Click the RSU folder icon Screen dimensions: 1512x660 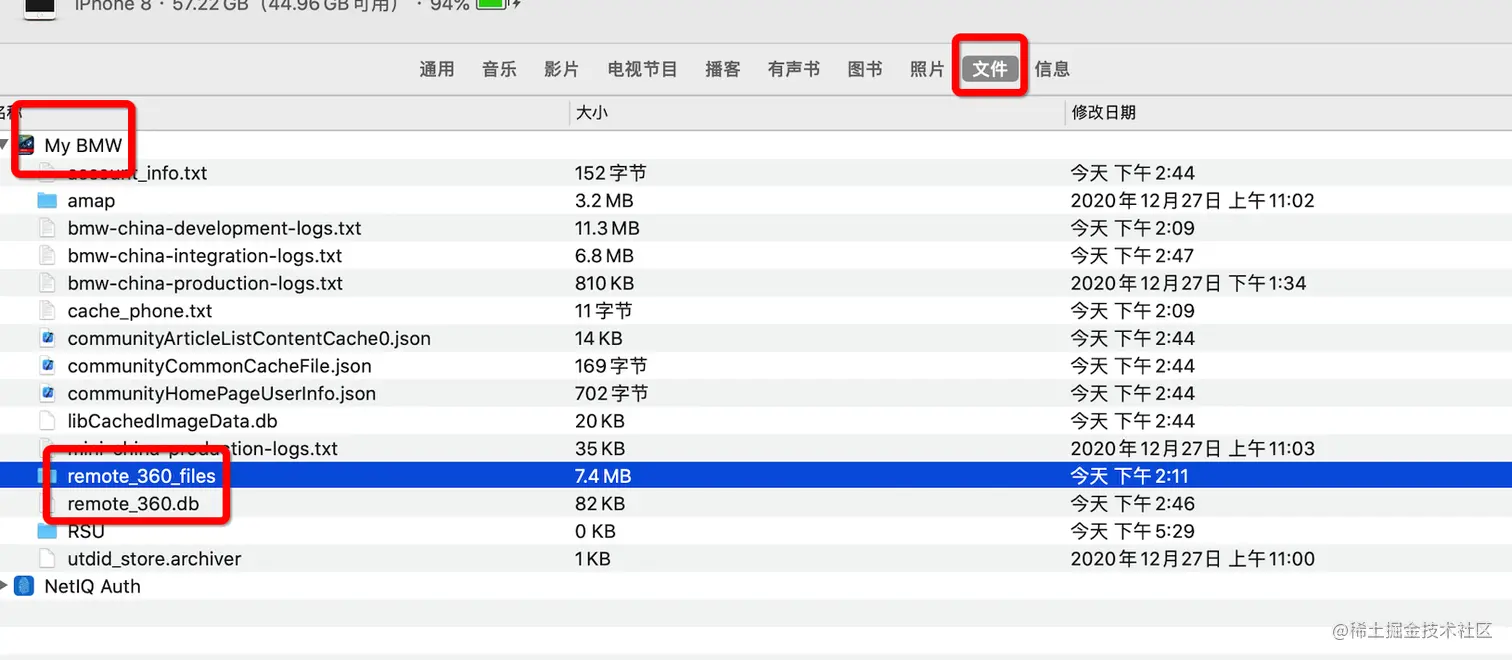[x=47, y=531]
